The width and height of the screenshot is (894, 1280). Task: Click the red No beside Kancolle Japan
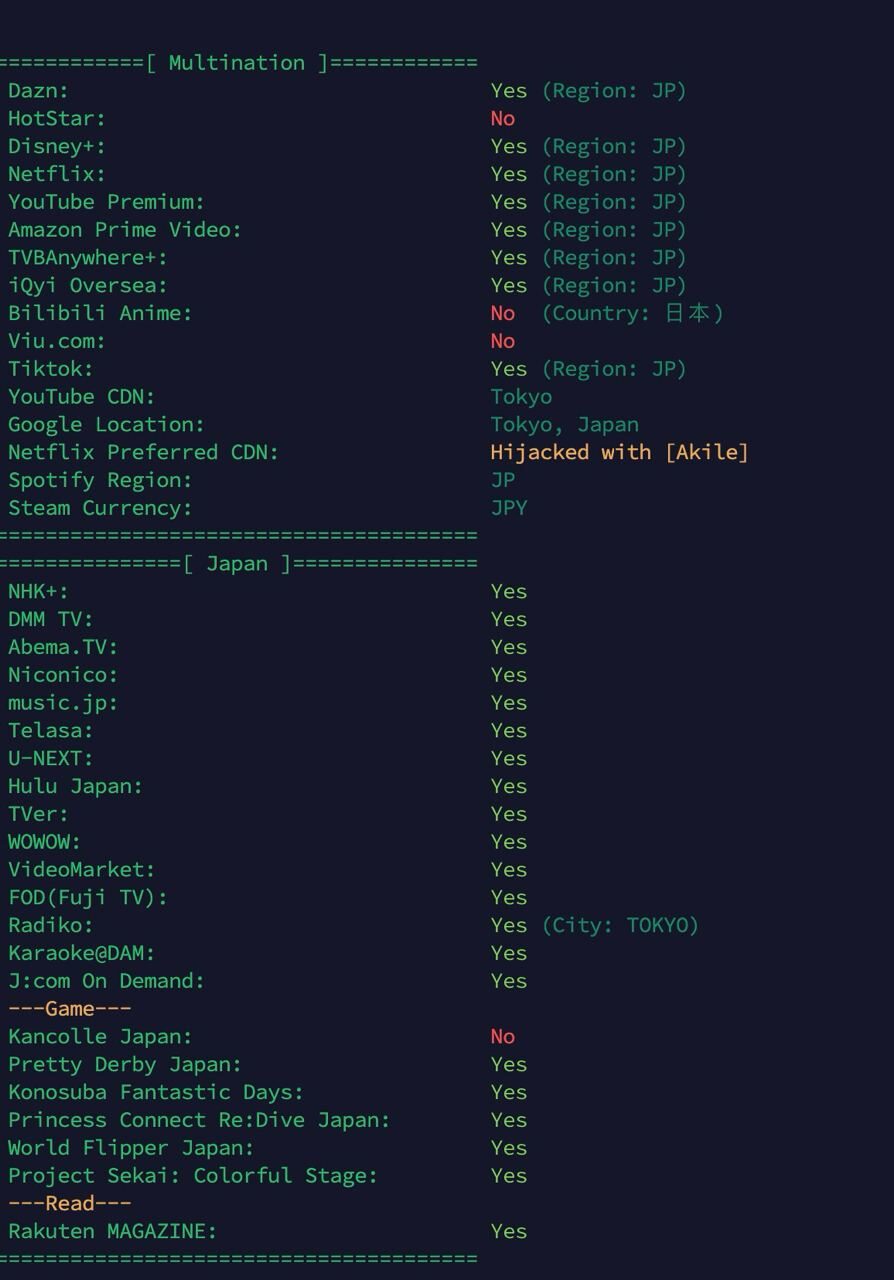tap(502, 1037)
